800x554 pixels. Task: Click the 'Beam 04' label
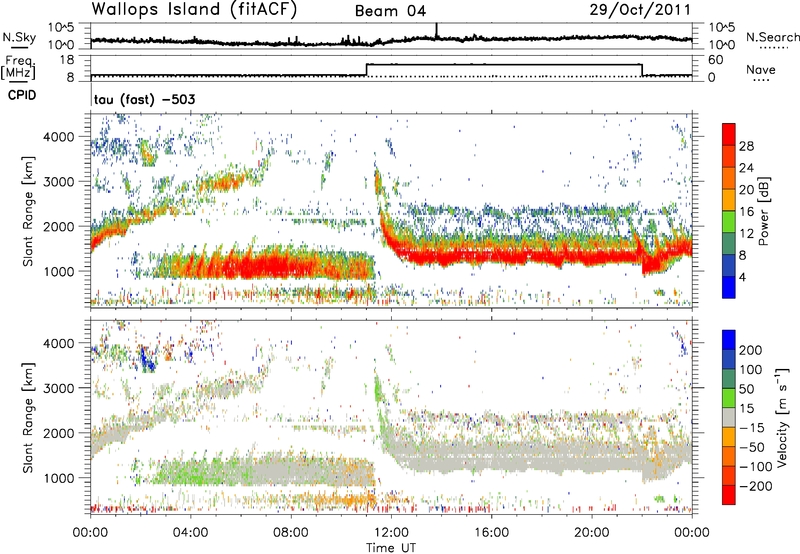(x=390, y=11)
